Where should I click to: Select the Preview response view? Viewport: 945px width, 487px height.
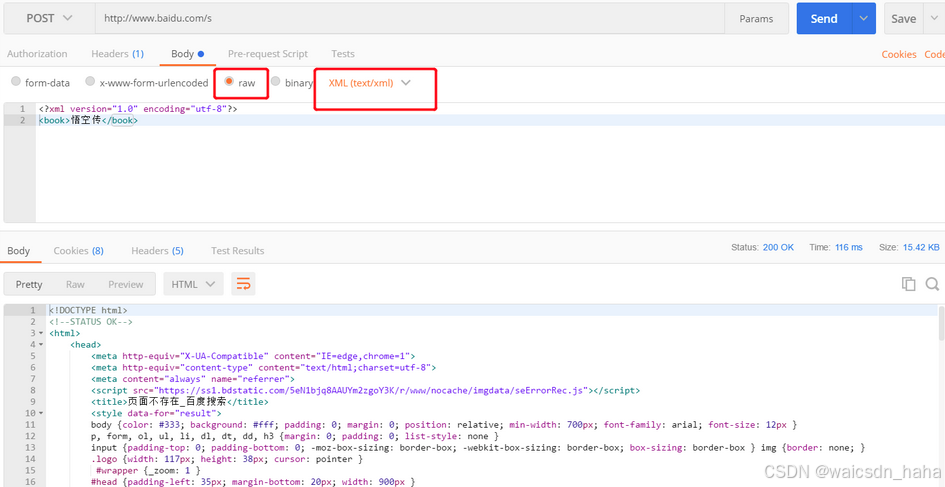[x=126, y=284]
